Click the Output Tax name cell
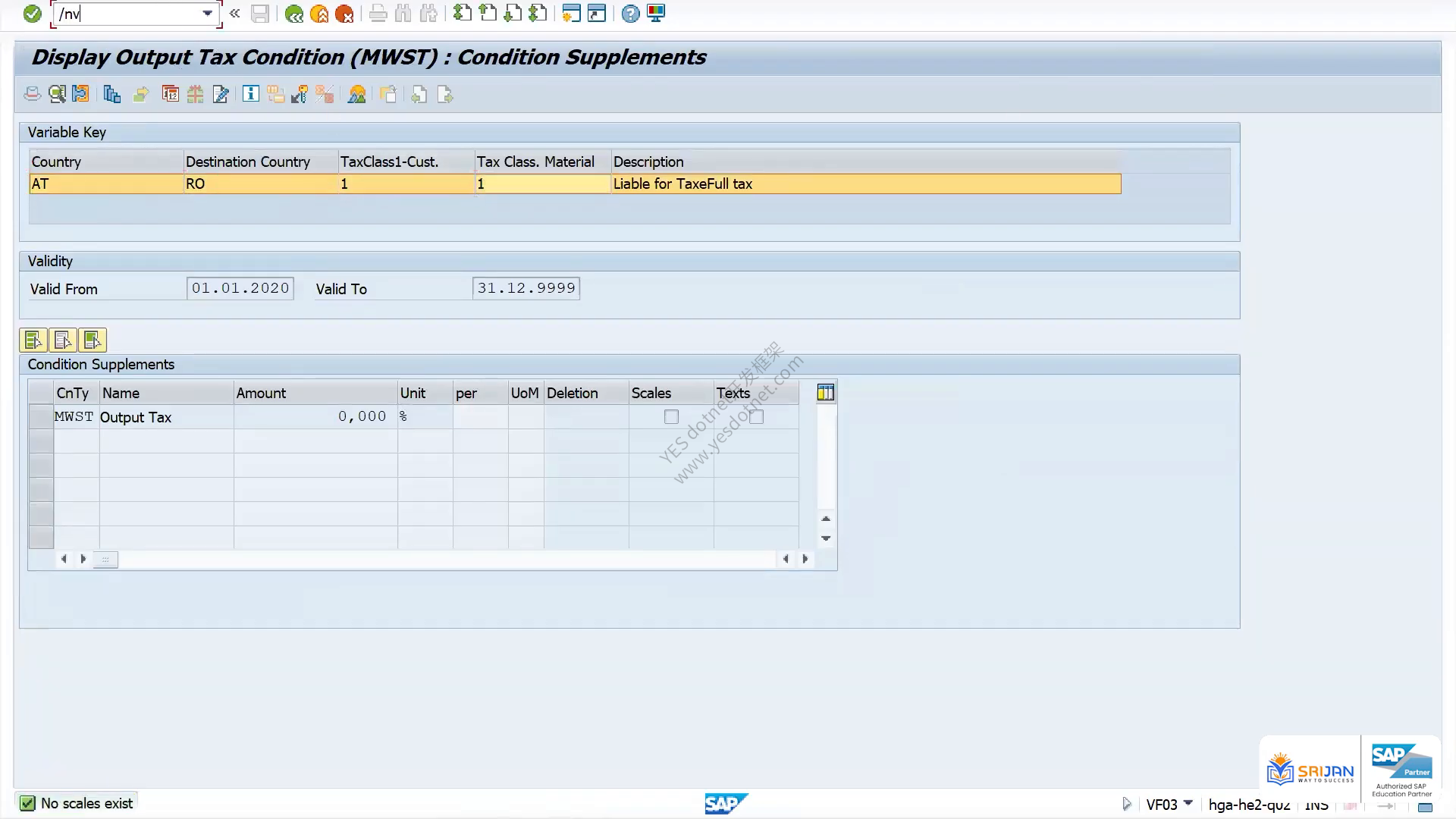 tap(166, 416)
